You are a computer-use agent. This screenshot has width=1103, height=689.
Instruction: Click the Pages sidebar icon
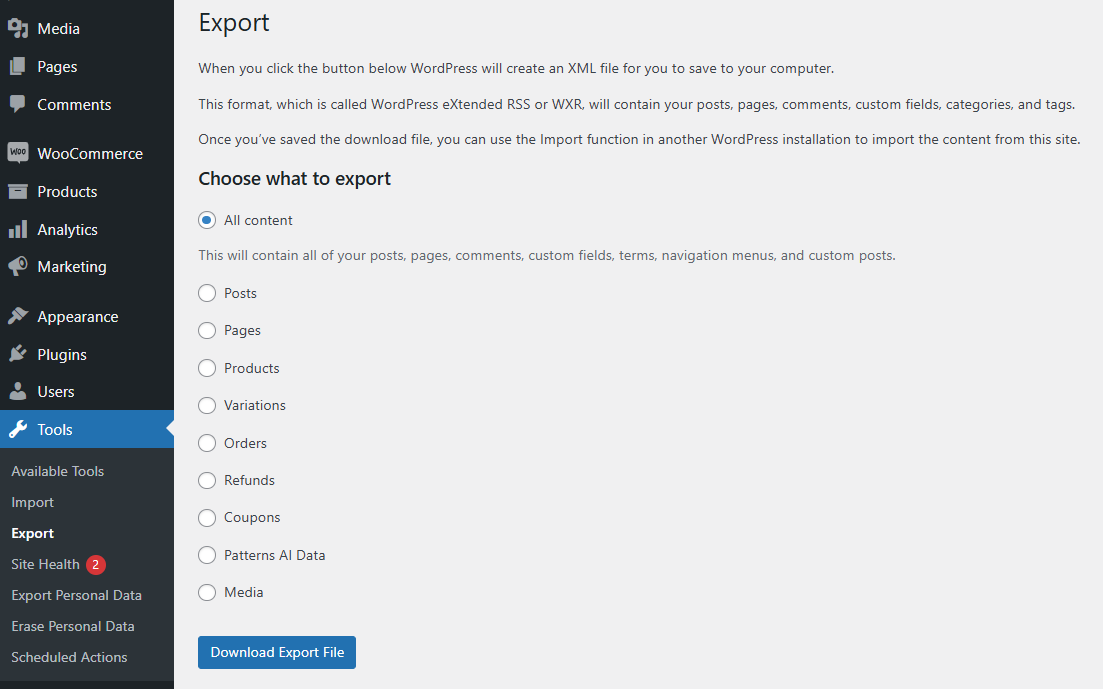[x=18, y=67]
